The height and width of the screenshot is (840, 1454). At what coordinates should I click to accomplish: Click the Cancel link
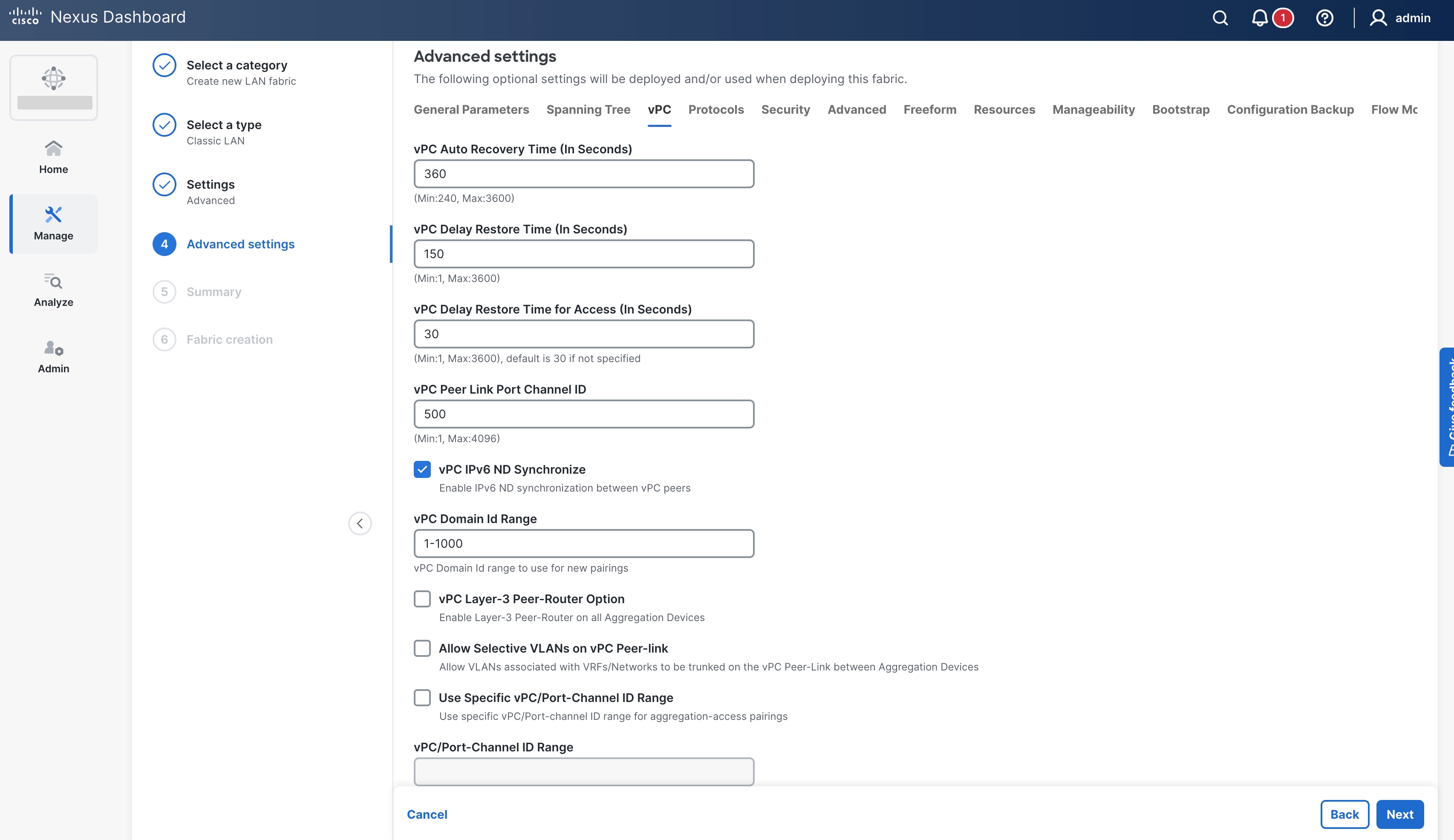427,814
